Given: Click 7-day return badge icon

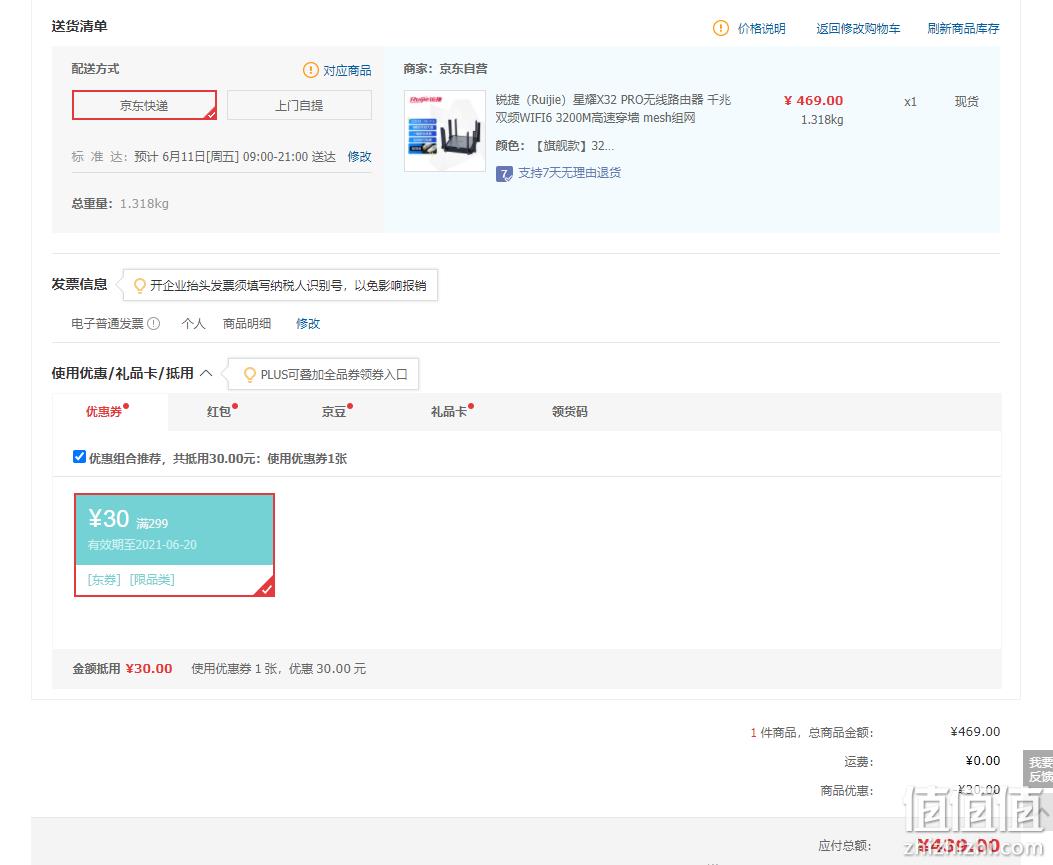Looking at the screenshot, I should click(504, 174).
